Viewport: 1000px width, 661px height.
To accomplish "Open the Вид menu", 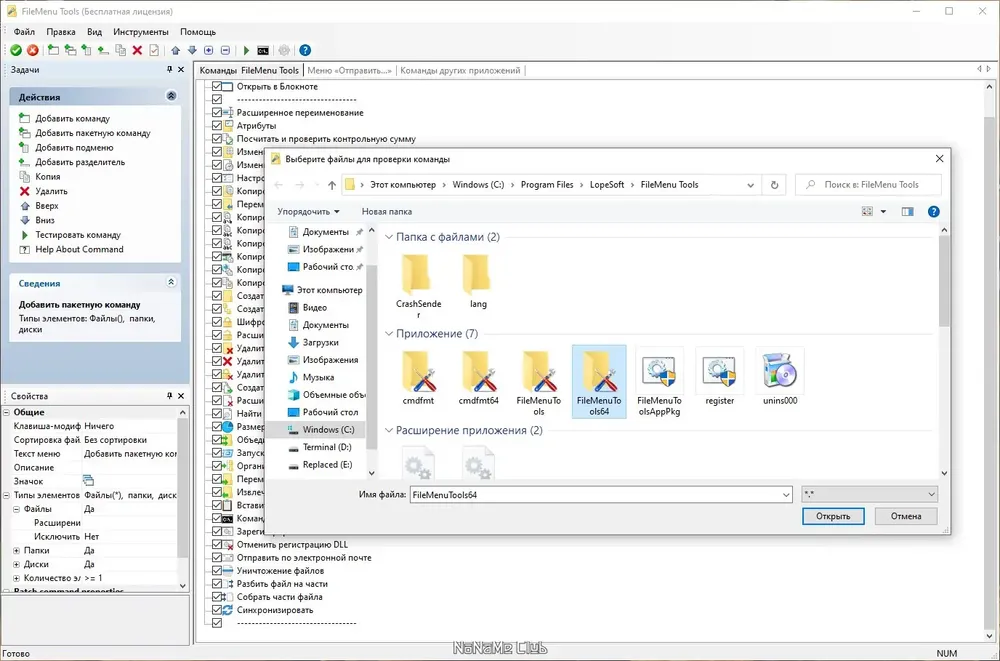I will (x=94, y=32).
